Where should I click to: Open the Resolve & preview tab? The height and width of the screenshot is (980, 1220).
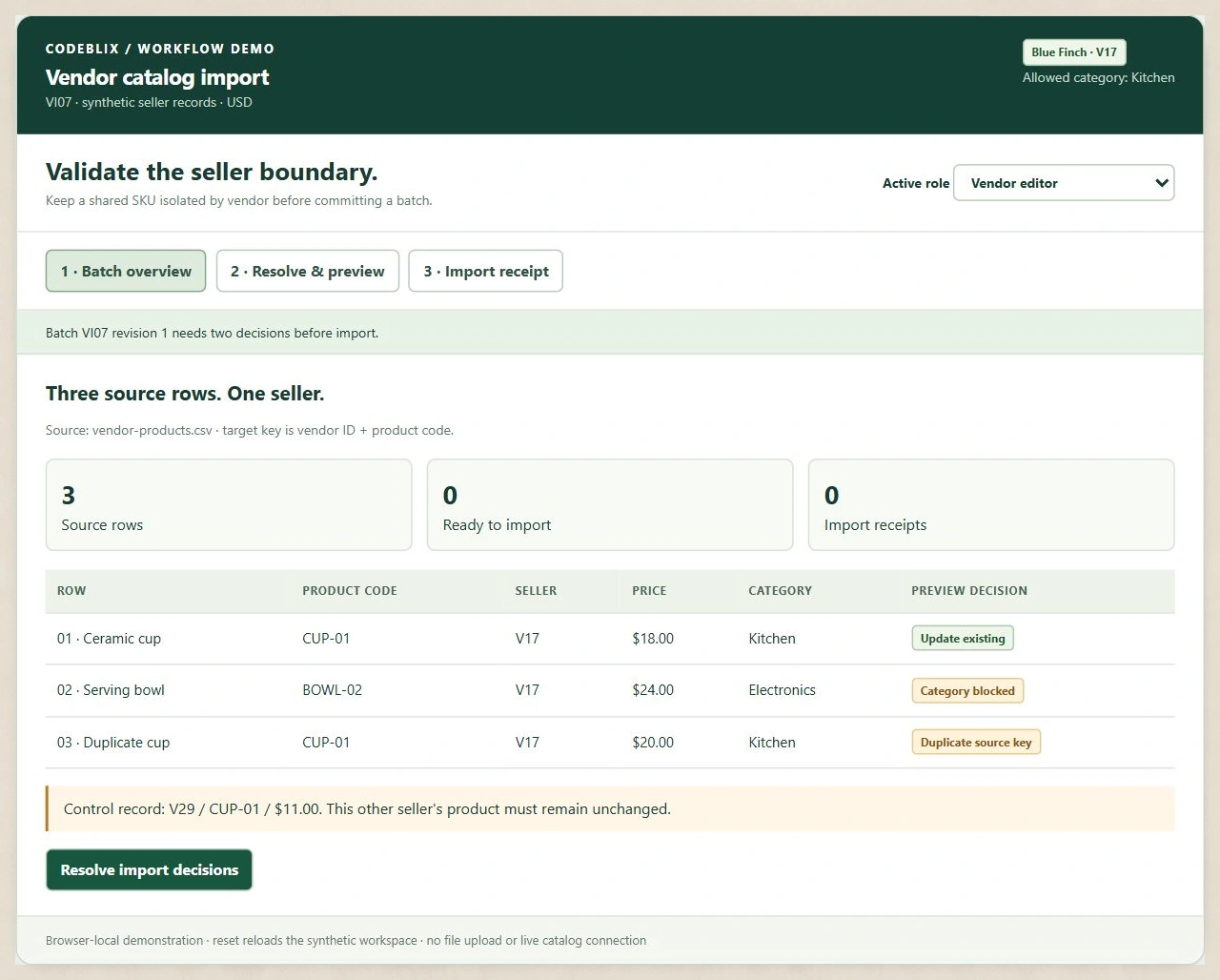click(308, 271)
